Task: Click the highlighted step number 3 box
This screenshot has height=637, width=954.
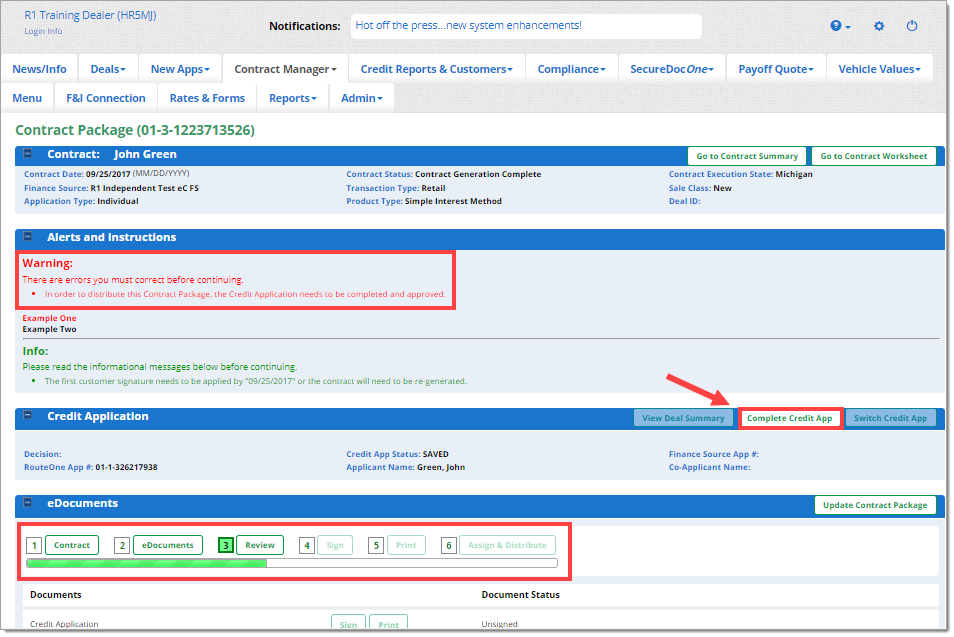Action: 226,545
